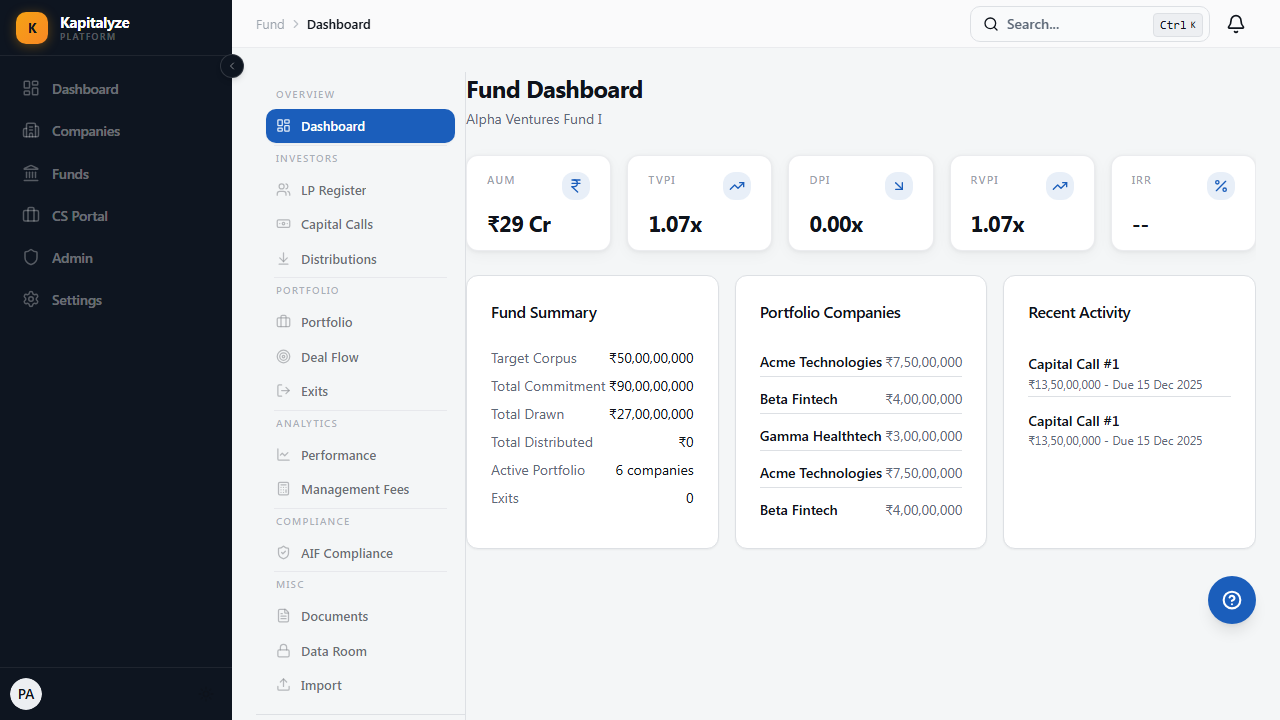Click the Portfolio Companies heading

[830, 313]
